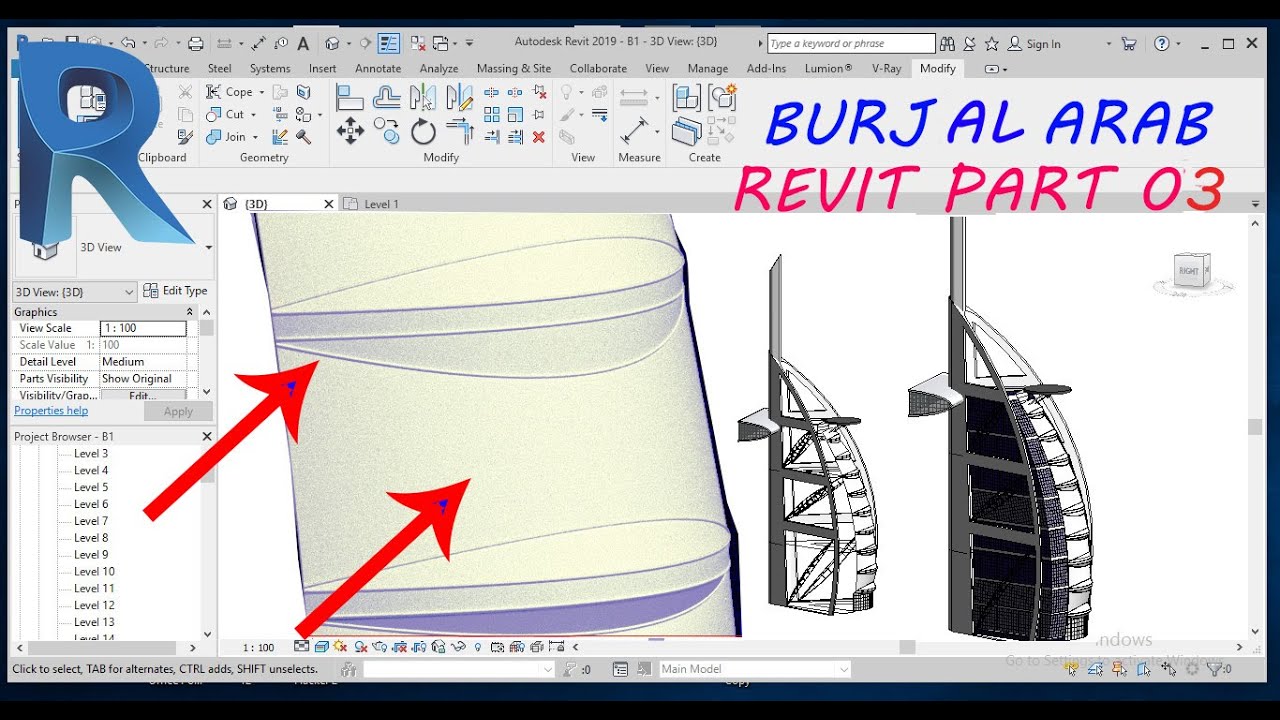Toggle Reveal Hidden Elements lightbulb

coord(478,646)
